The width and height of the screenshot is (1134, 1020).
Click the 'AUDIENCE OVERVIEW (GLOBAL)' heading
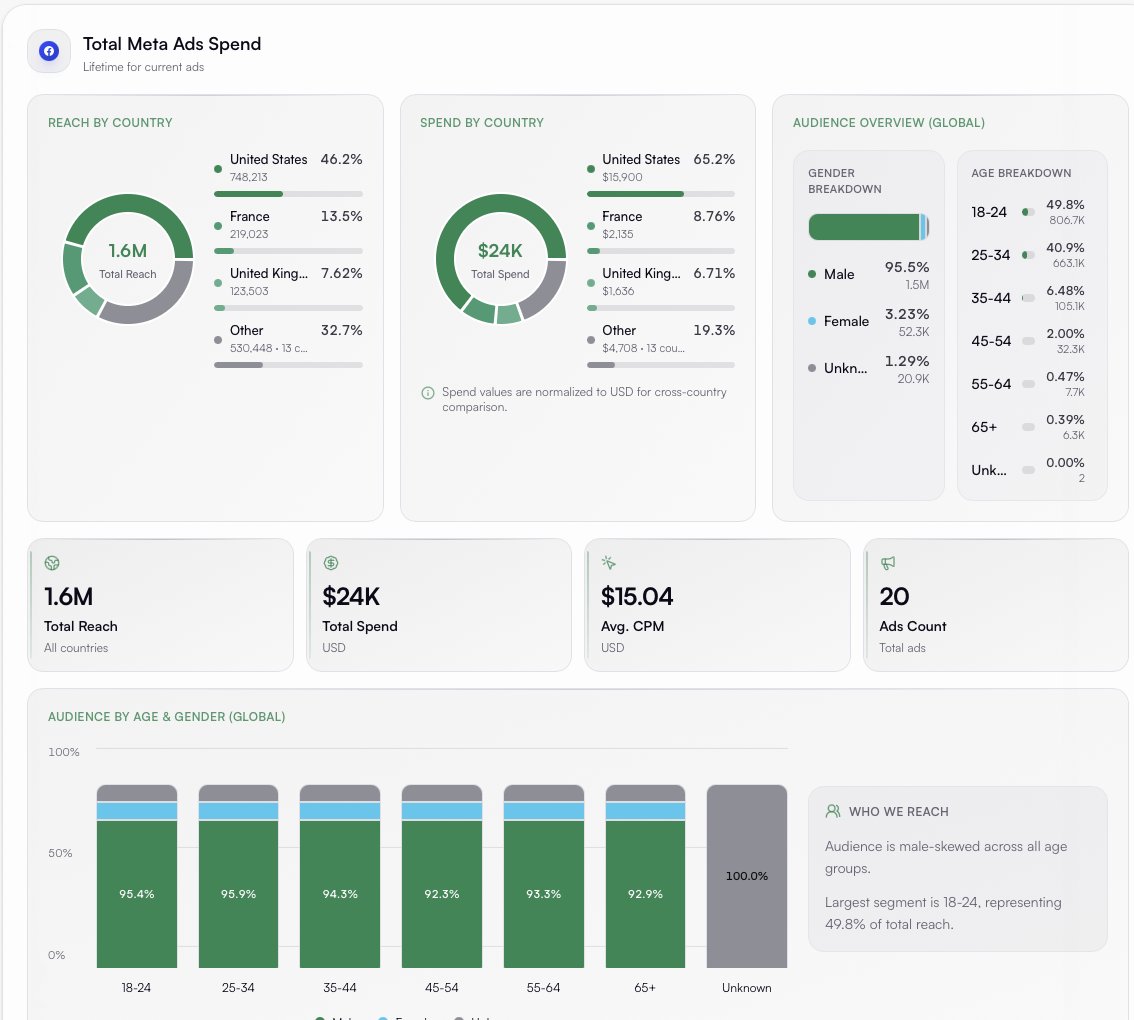pyautogui.click(x=889, y=123)
